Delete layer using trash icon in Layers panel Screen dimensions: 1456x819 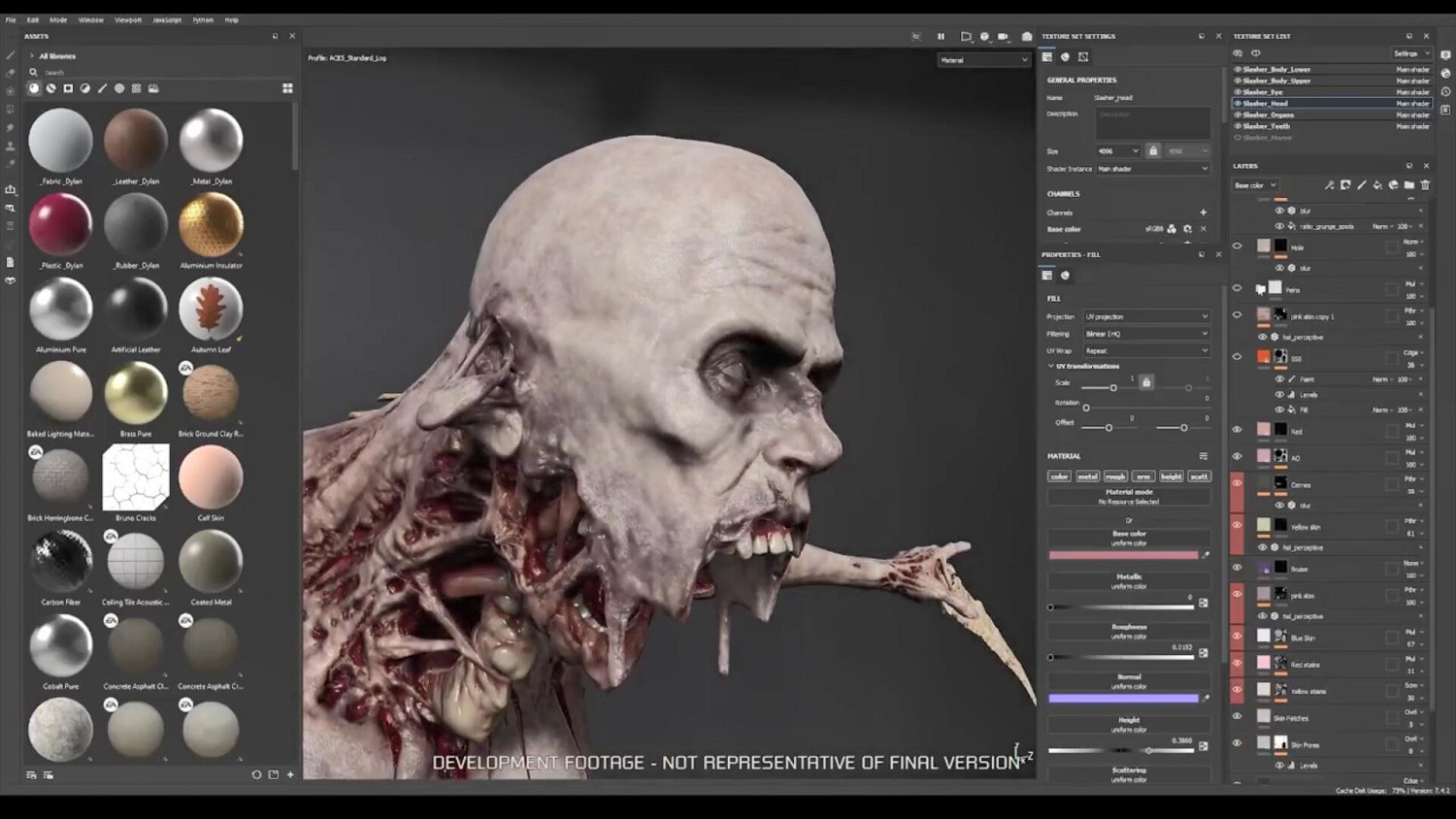click(1425, 185)
